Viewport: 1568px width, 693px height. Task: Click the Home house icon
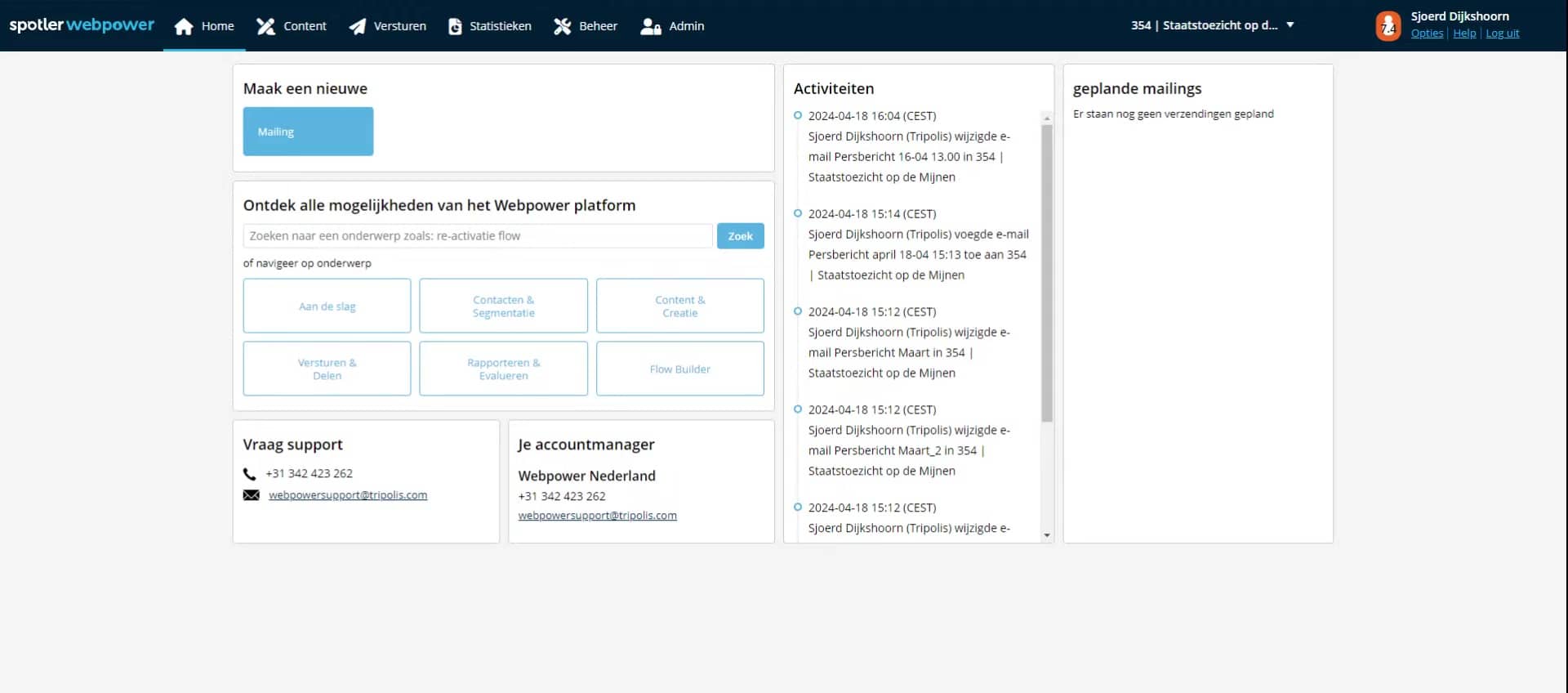point(184,26)
